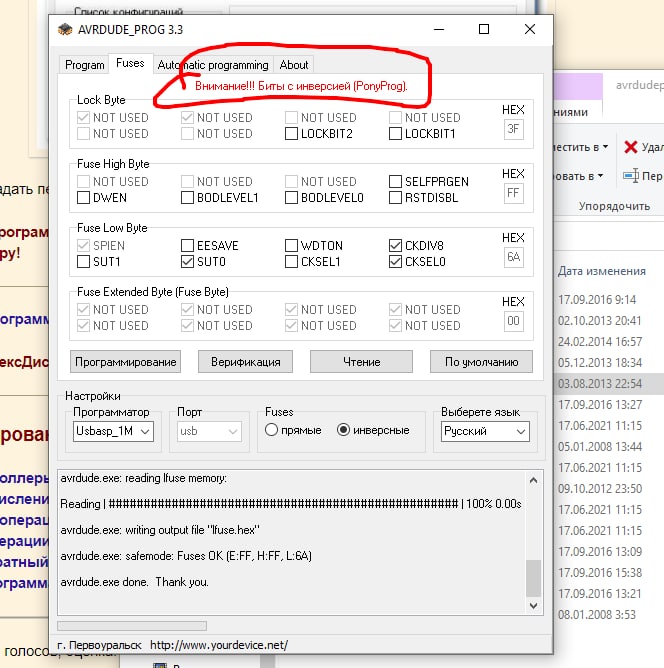Click the log scroll down arrow
Image resolution: width=664 pixels, height=668 pixels.
(x=533, y=605)
